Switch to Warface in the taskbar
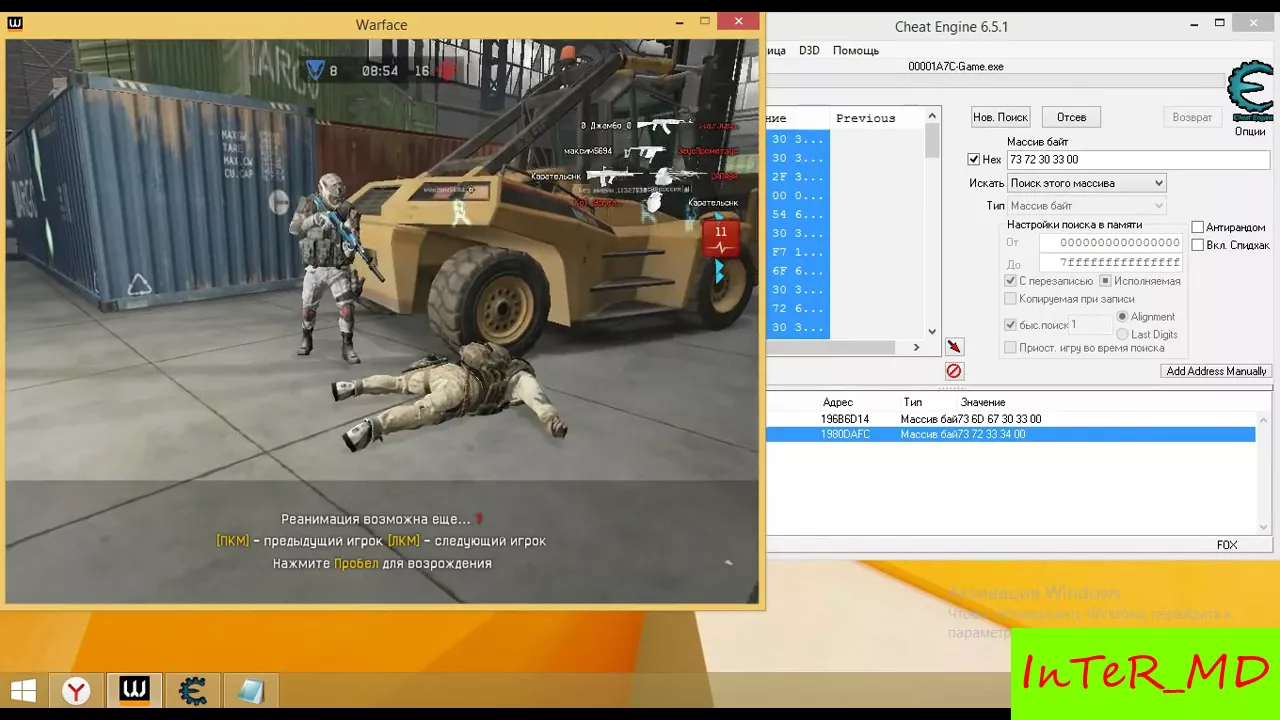This screenshot has height=720, width=1280. pos(135,691)
